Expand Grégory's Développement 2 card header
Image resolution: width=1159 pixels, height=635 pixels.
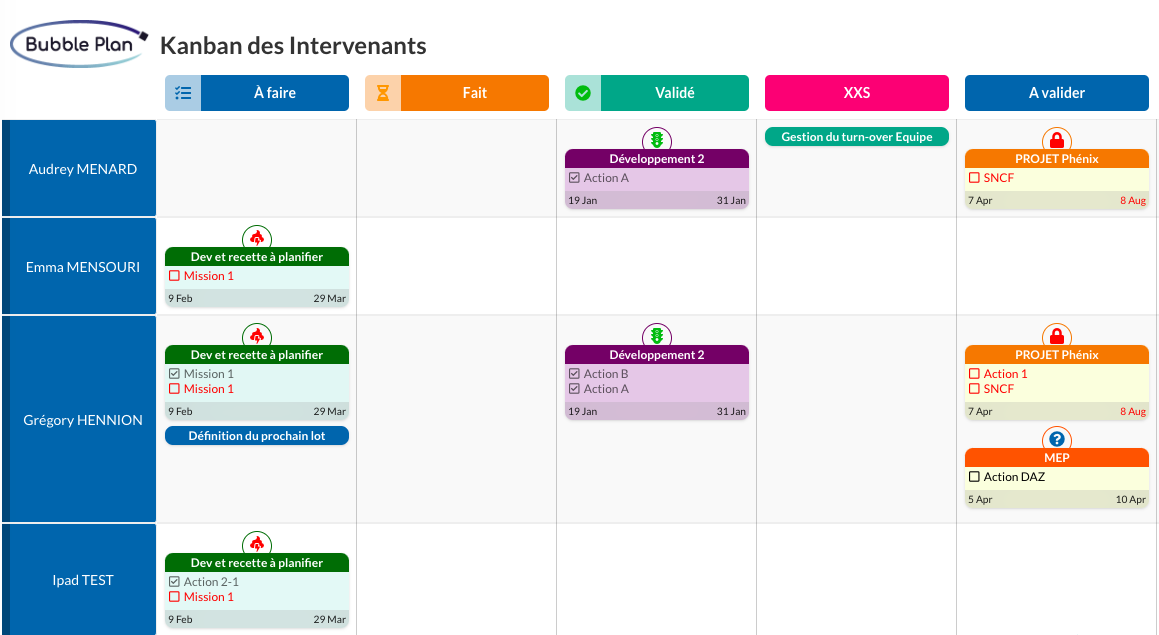[x=656, y=354]
